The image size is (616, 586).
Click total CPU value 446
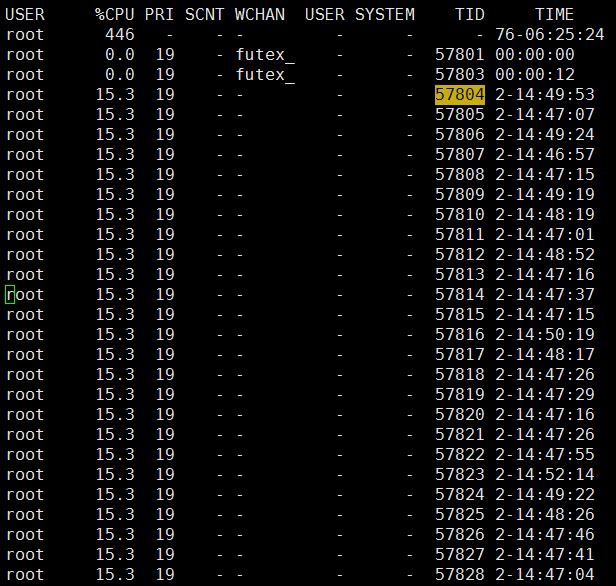(120, 35)
